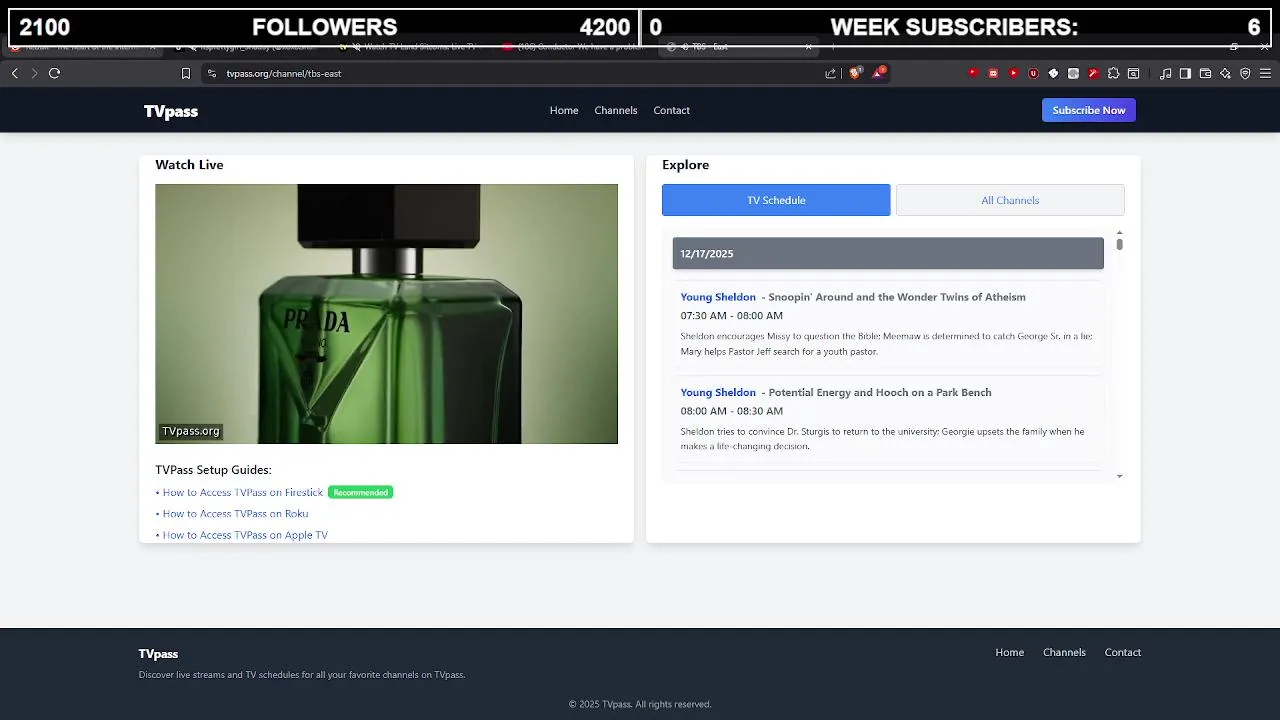This screenshot has width=1280, height=720.
Task: Open How to Access TVPass on Roku
Action: tap(235, 514)
